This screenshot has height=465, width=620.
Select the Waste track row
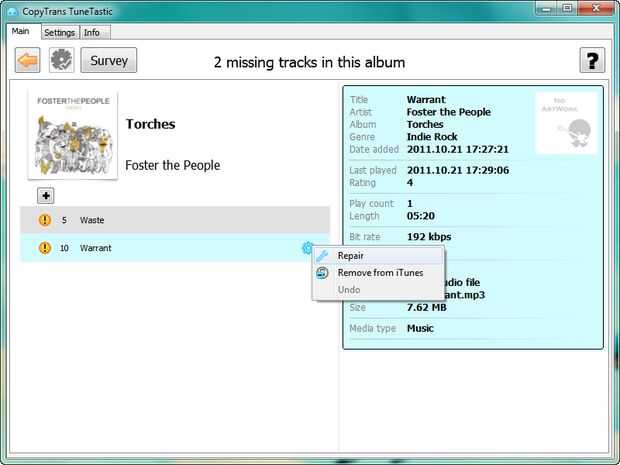[x=175, y=220]
